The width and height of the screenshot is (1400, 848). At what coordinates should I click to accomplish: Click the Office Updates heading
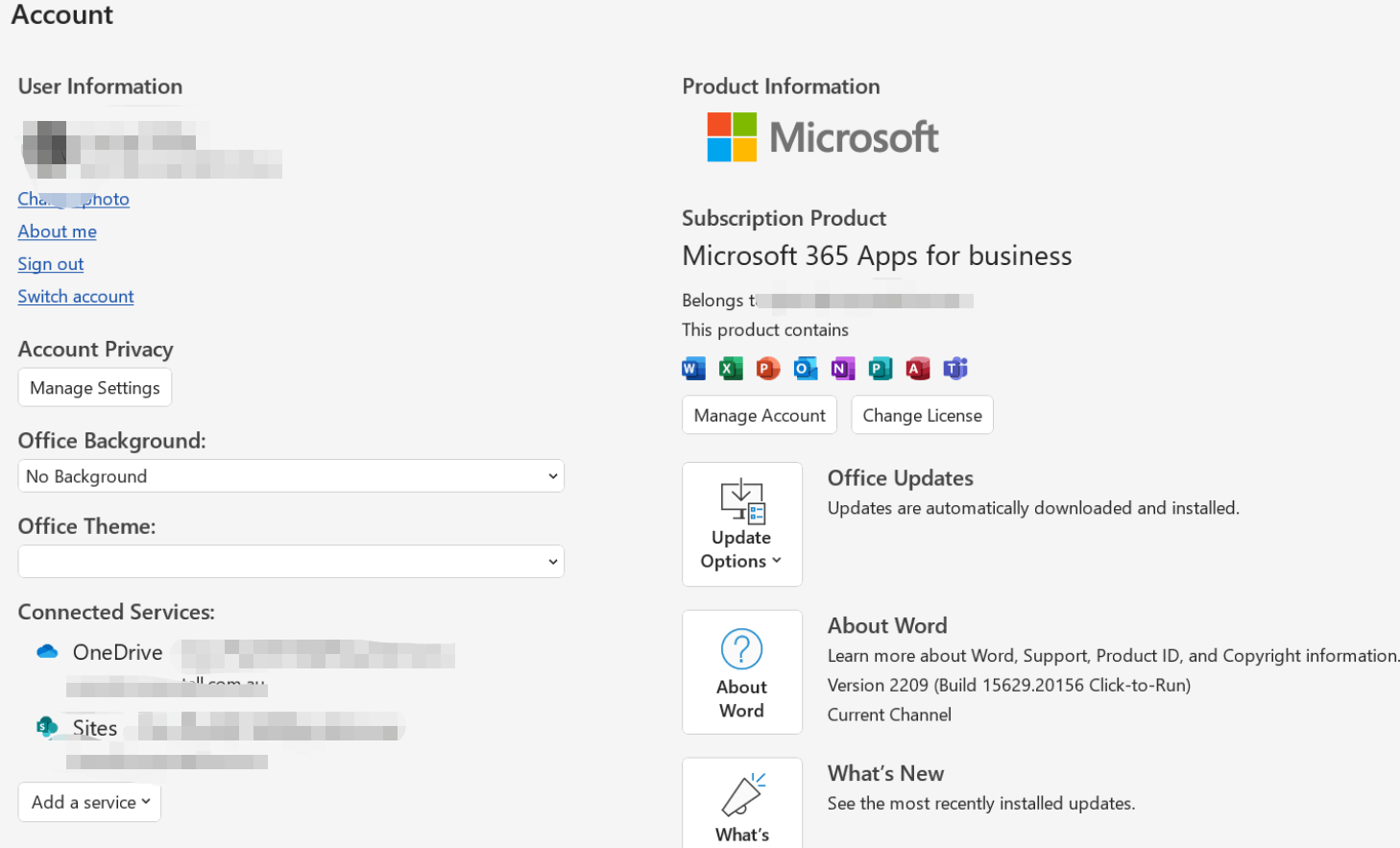(901, 478)
